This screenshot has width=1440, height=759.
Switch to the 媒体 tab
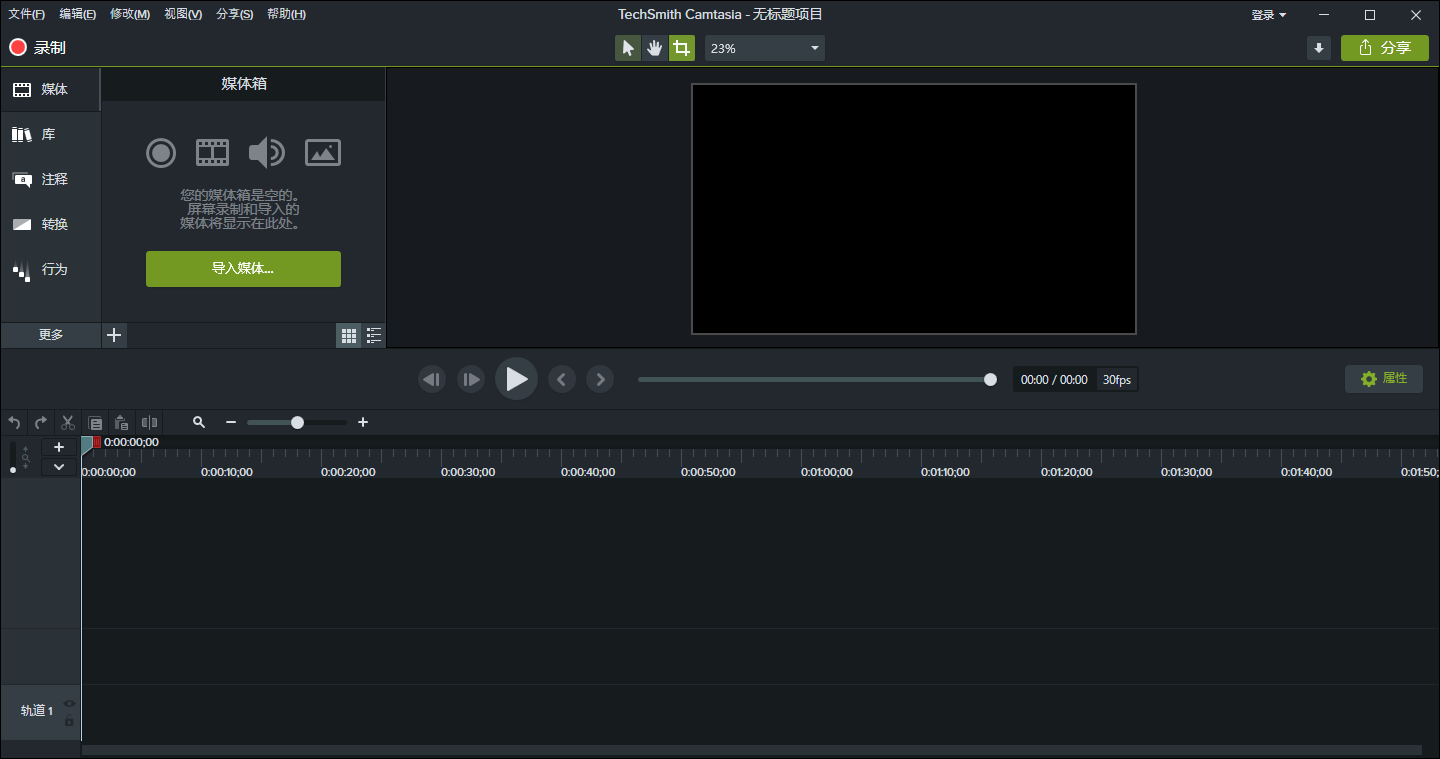[x=50, y=90]
